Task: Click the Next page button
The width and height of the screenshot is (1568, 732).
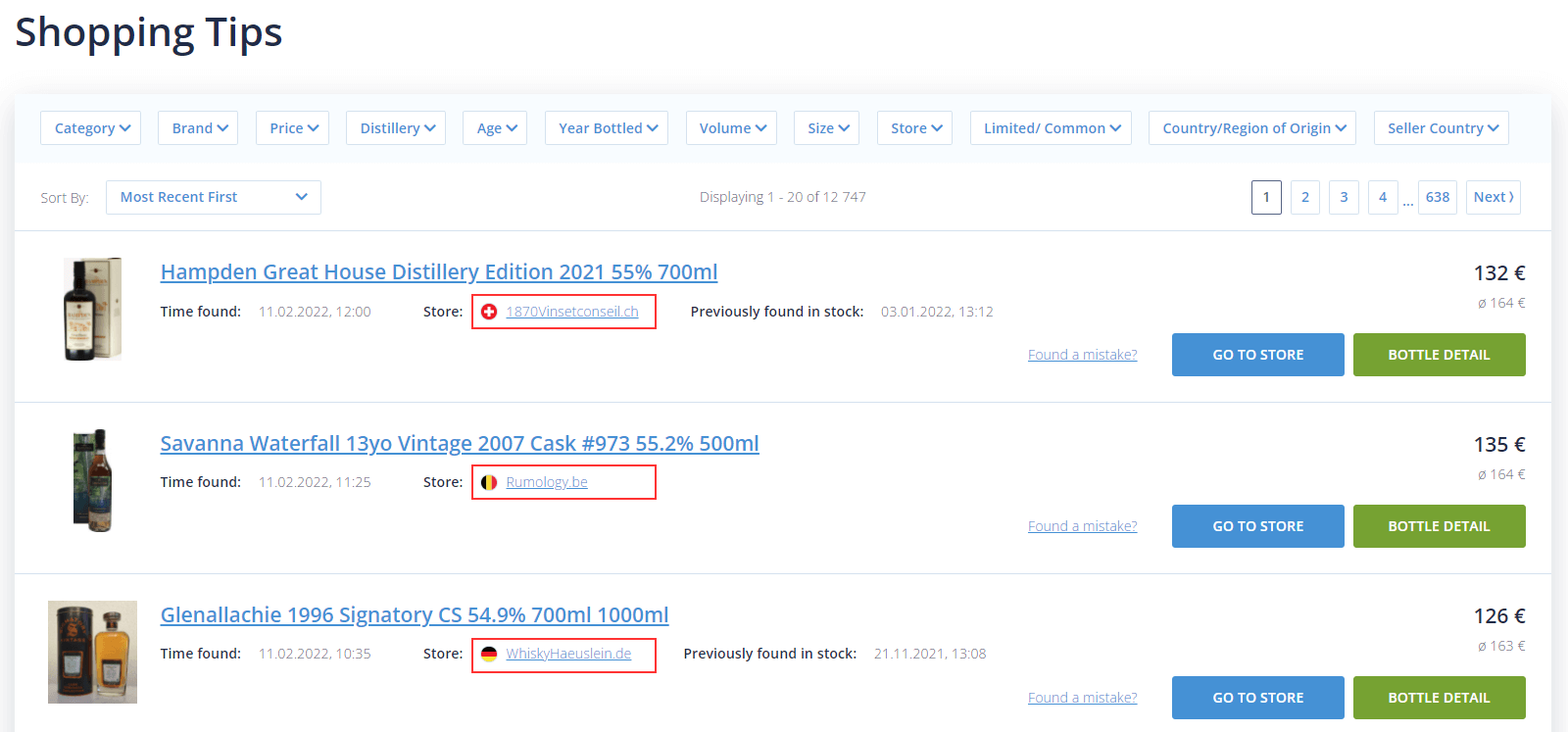Action: click(1494, 197)
